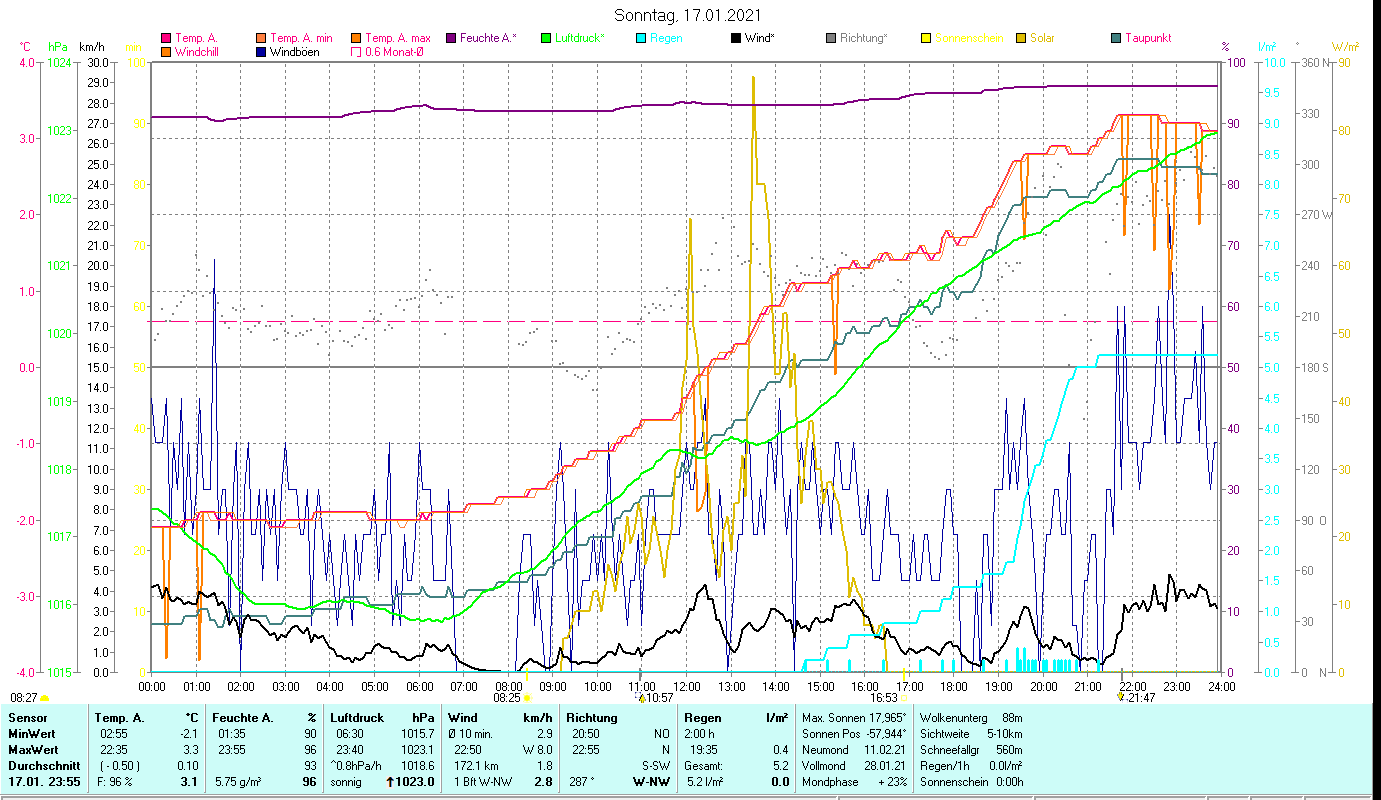Click the 17.01. 23:55 timestamp
The height and width of the screenshot is (800, 1381).
45,782
